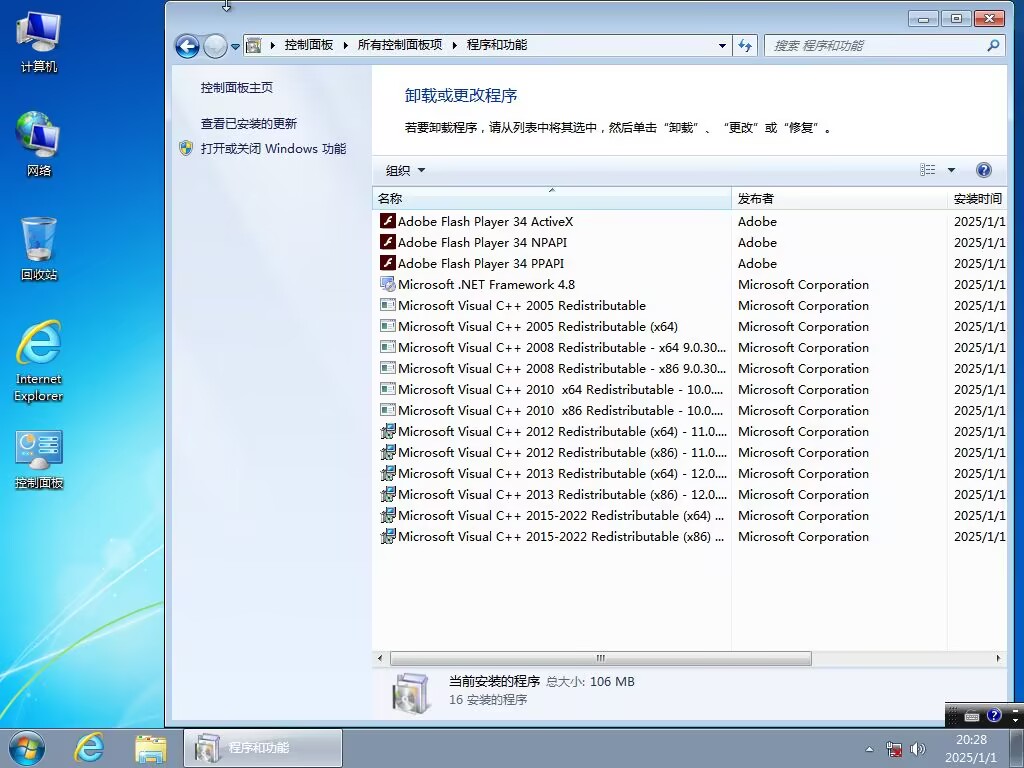Select Adobe Flash Player 34 PPAPI icon
The width and height of the screenshot is (1024, 768).
388,263
